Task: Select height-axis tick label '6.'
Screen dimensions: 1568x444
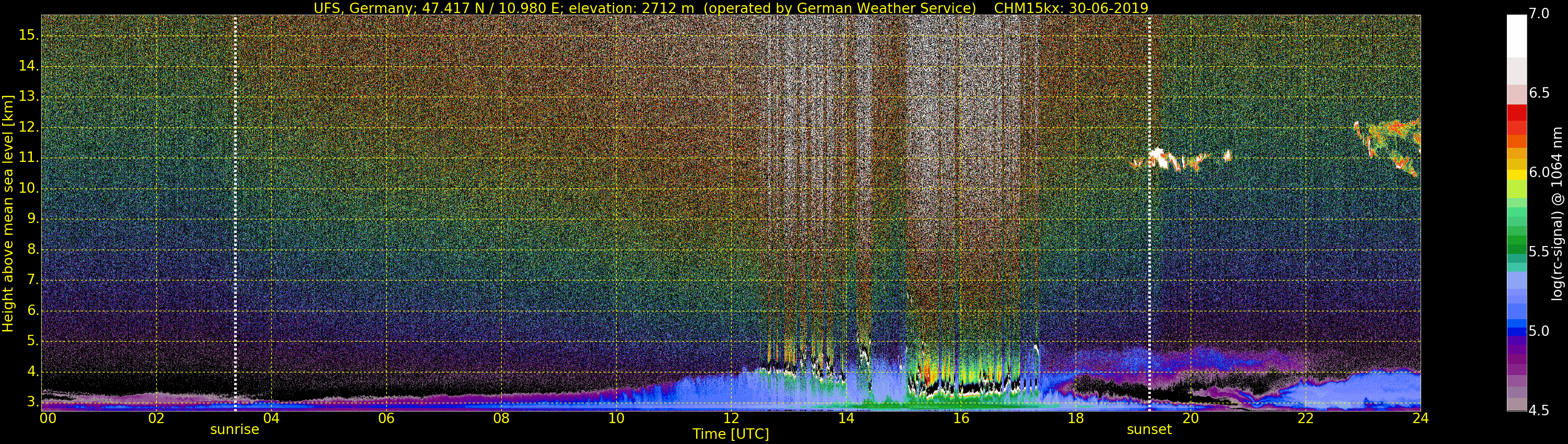Action: coord(33,311)
